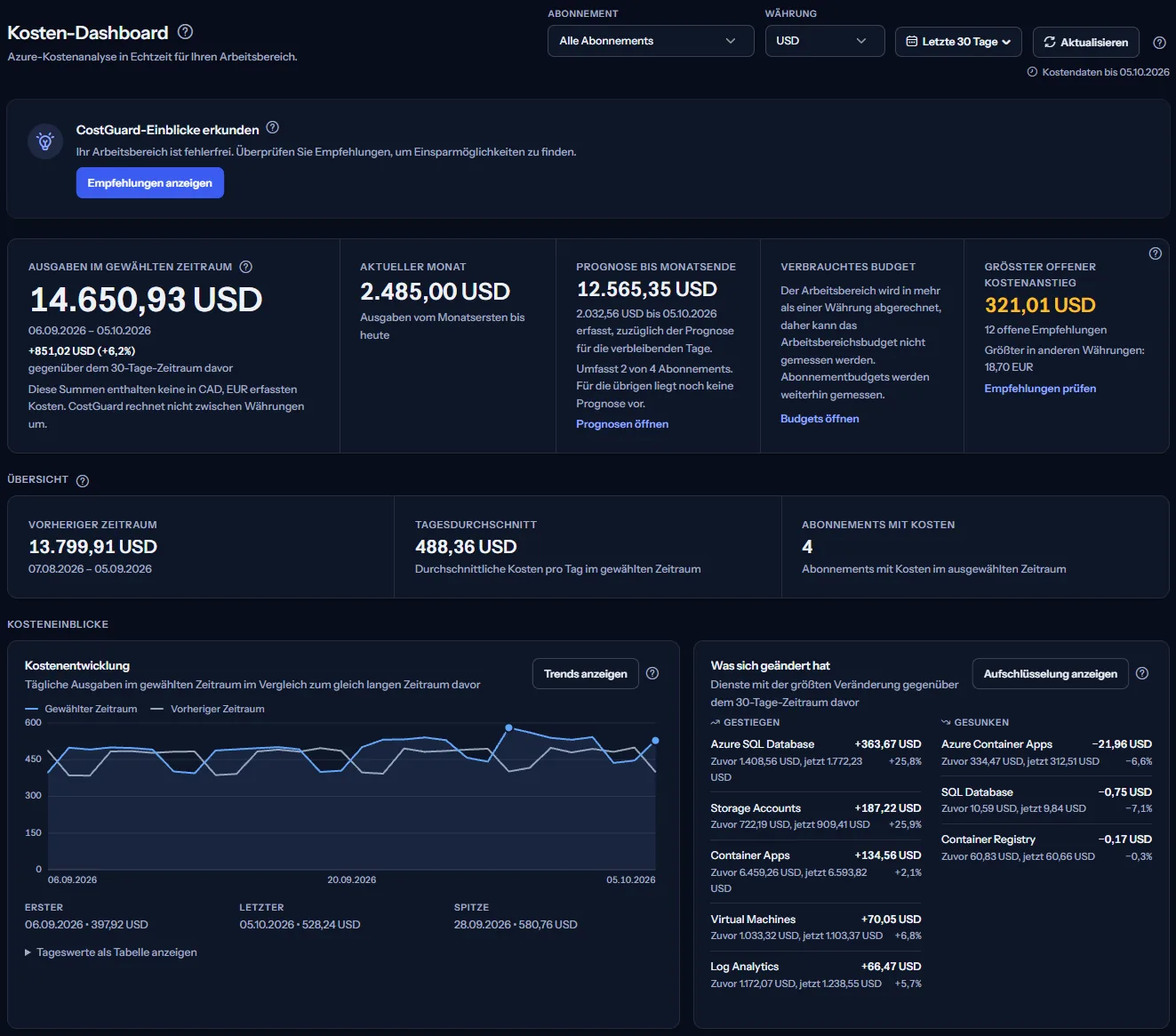This screenshot has width=1176, height=1036.
Task: Click the 14.650,93 USD total spend value
Action: click(146, 300)
